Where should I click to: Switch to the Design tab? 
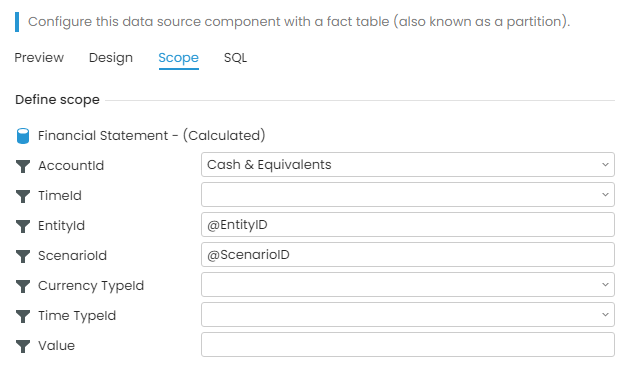(110, 58)
